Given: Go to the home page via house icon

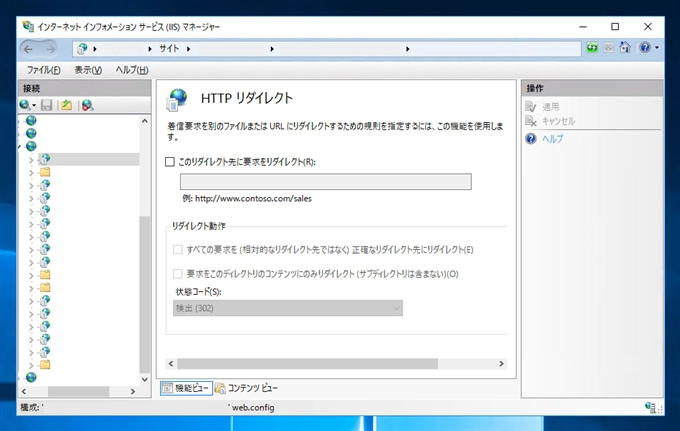Looking at the screenshot, I should tap(625, 47).
